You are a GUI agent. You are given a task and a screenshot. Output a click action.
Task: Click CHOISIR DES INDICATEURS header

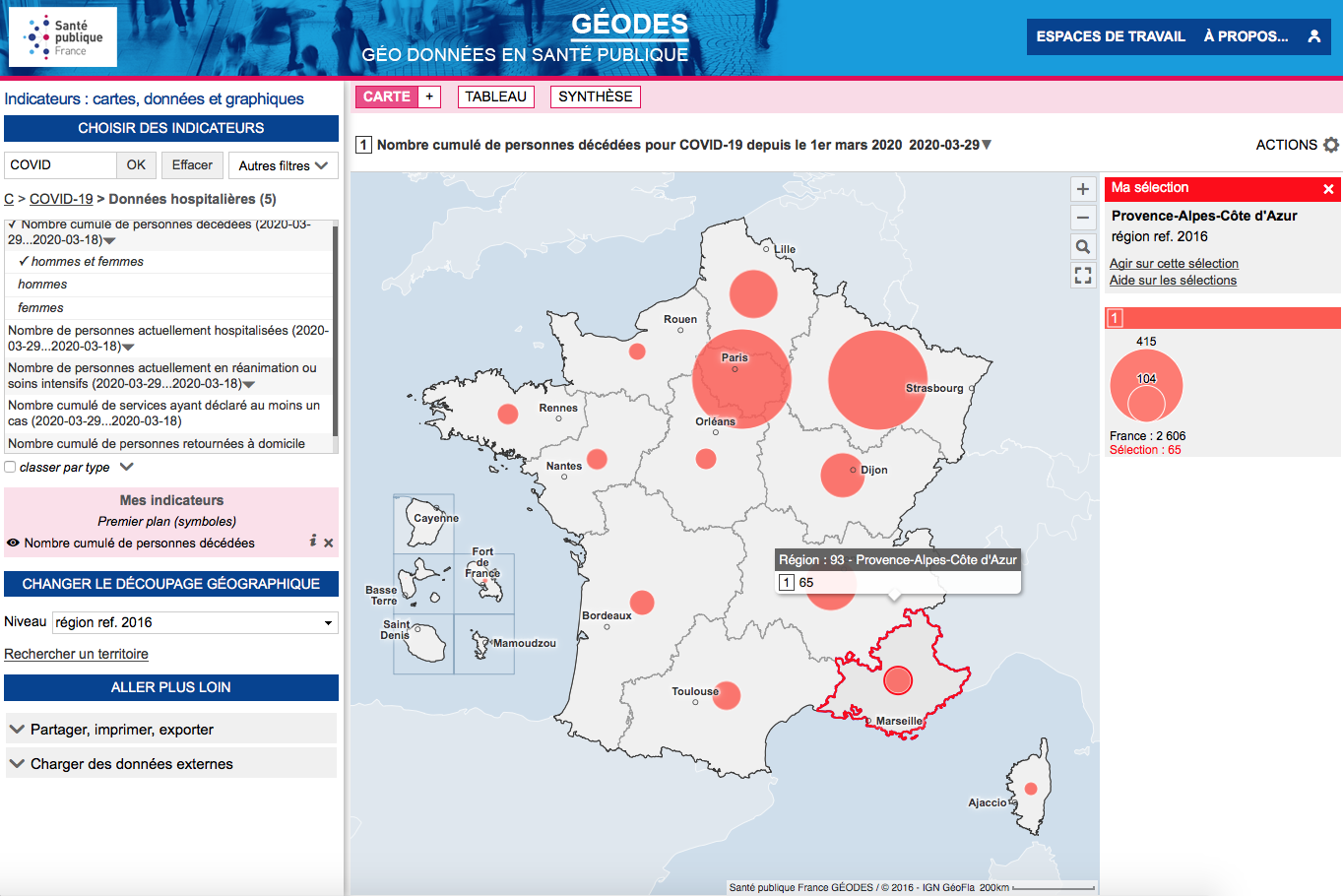point(171,128)
